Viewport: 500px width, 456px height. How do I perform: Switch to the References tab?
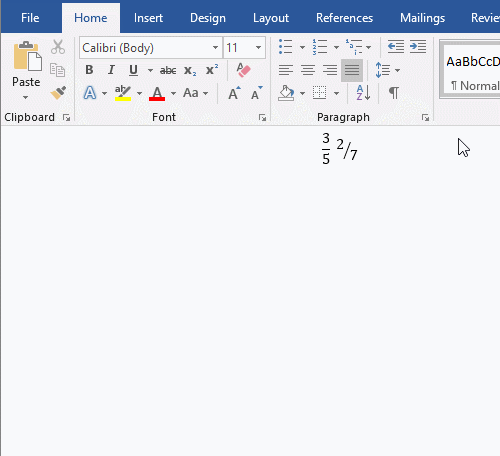coord(344,18)
